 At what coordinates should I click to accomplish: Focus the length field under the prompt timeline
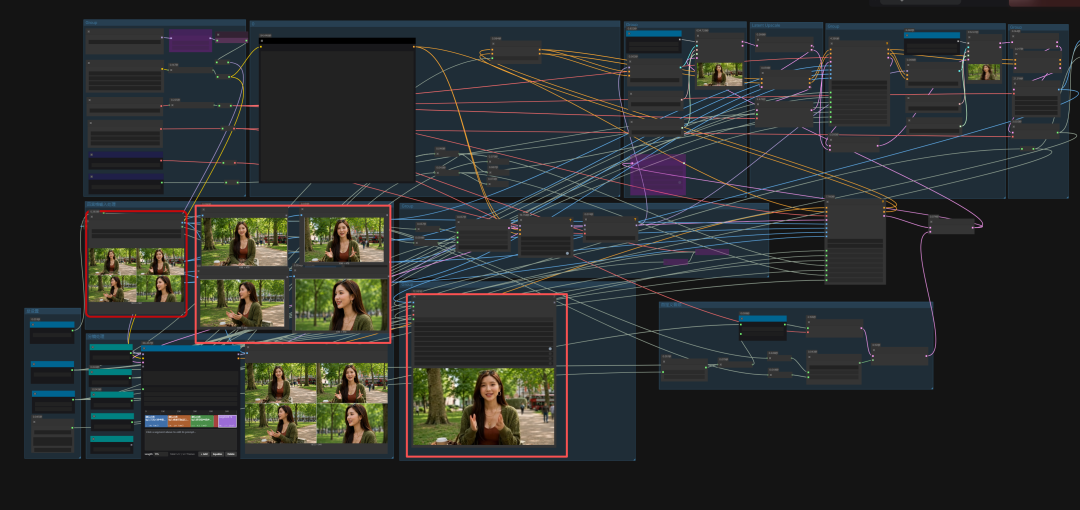[x=161, y=454]
